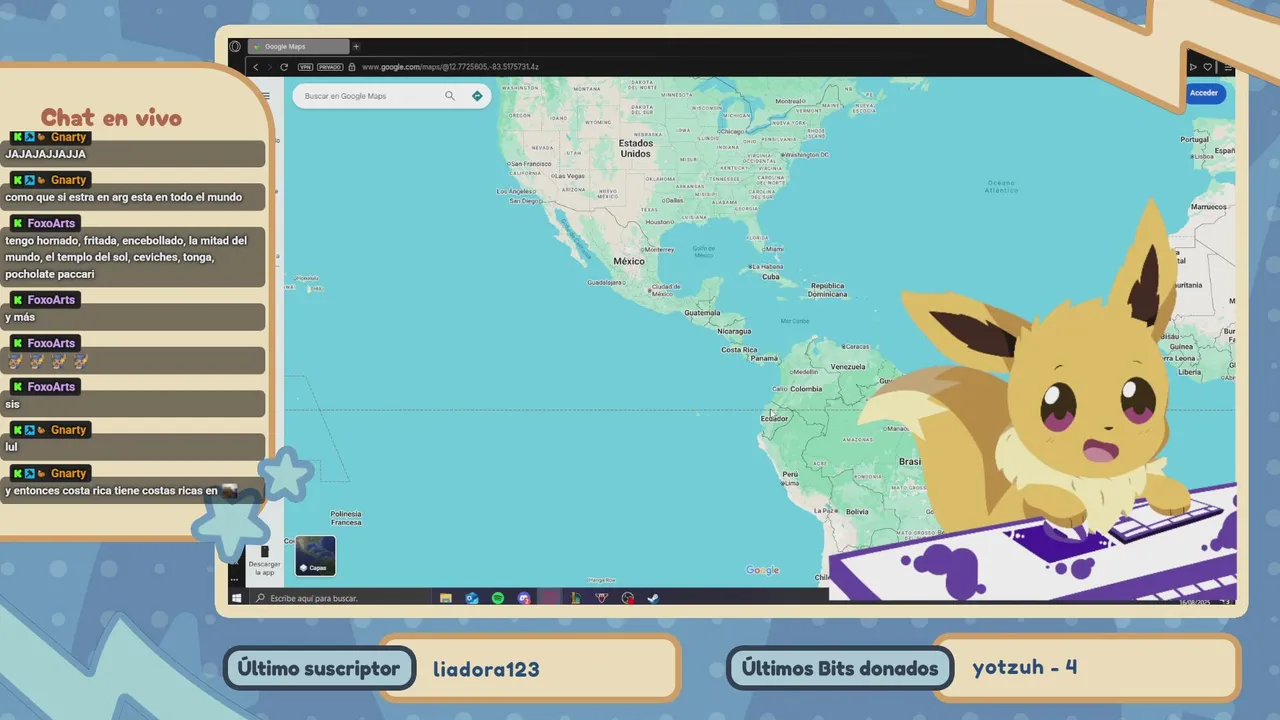
Task: Click the 'lul' chat message
Action: point(11,447)
